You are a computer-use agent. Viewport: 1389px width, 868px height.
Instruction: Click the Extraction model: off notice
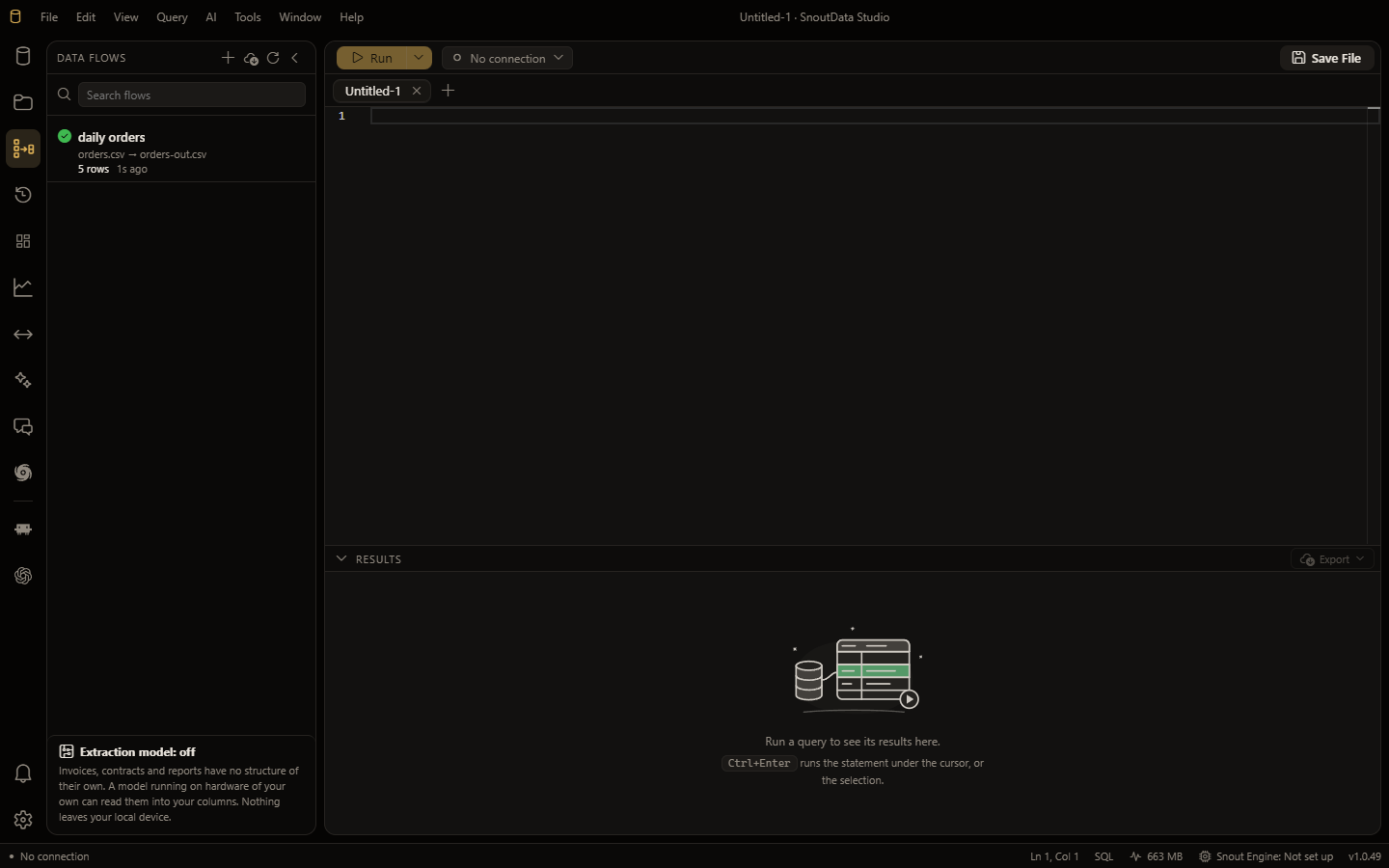pyautogui.click(x=181, y=784)
